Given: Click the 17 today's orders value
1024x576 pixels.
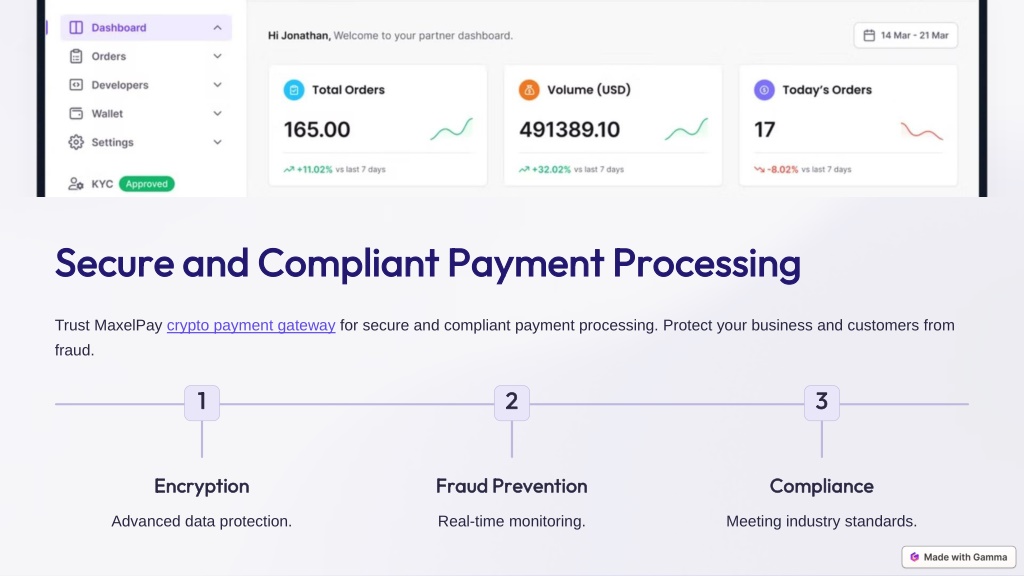Looking at the screenshot, I should coord(765,129).
